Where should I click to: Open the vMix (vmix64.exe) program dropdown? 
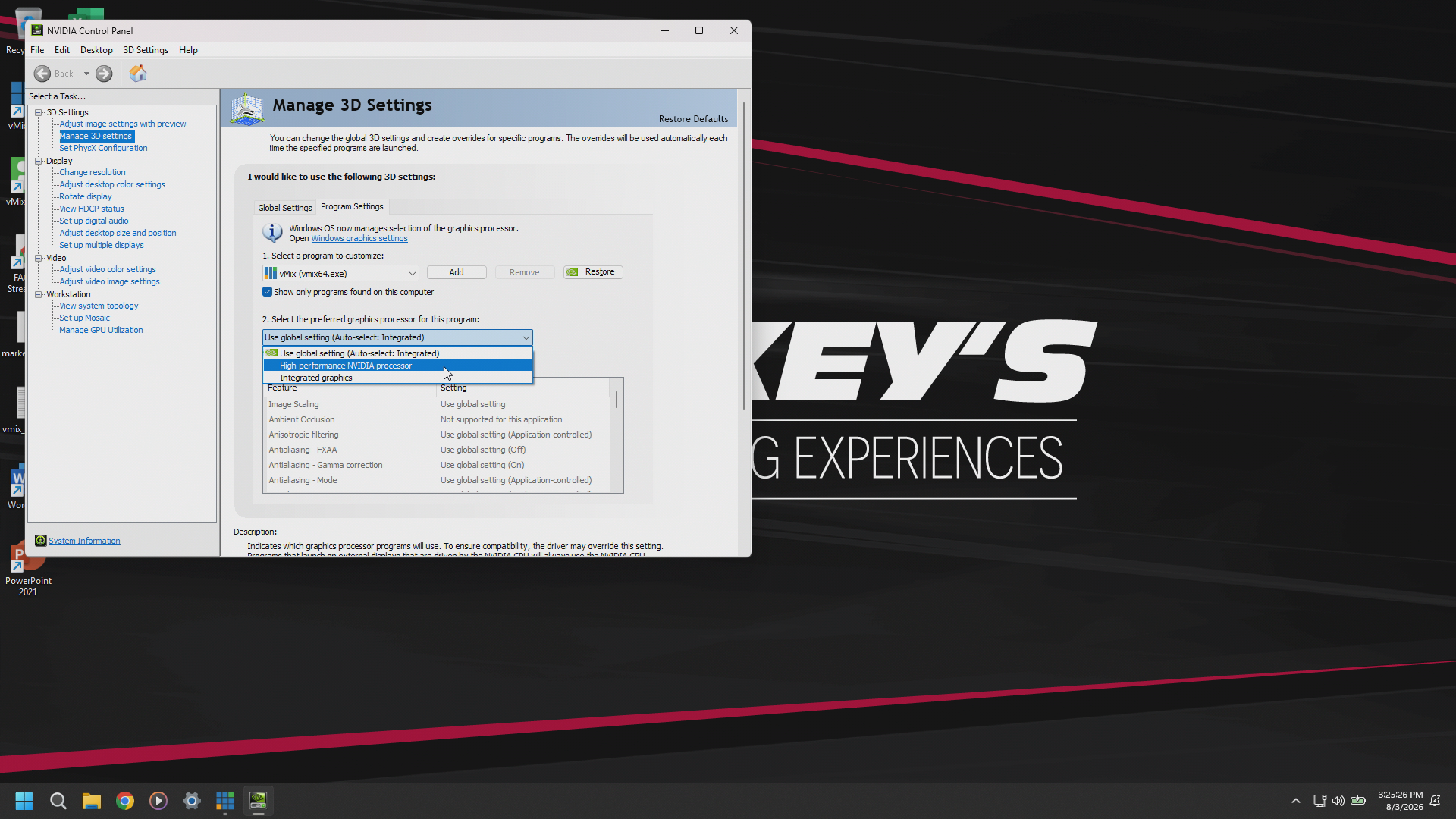coord(340,273)
